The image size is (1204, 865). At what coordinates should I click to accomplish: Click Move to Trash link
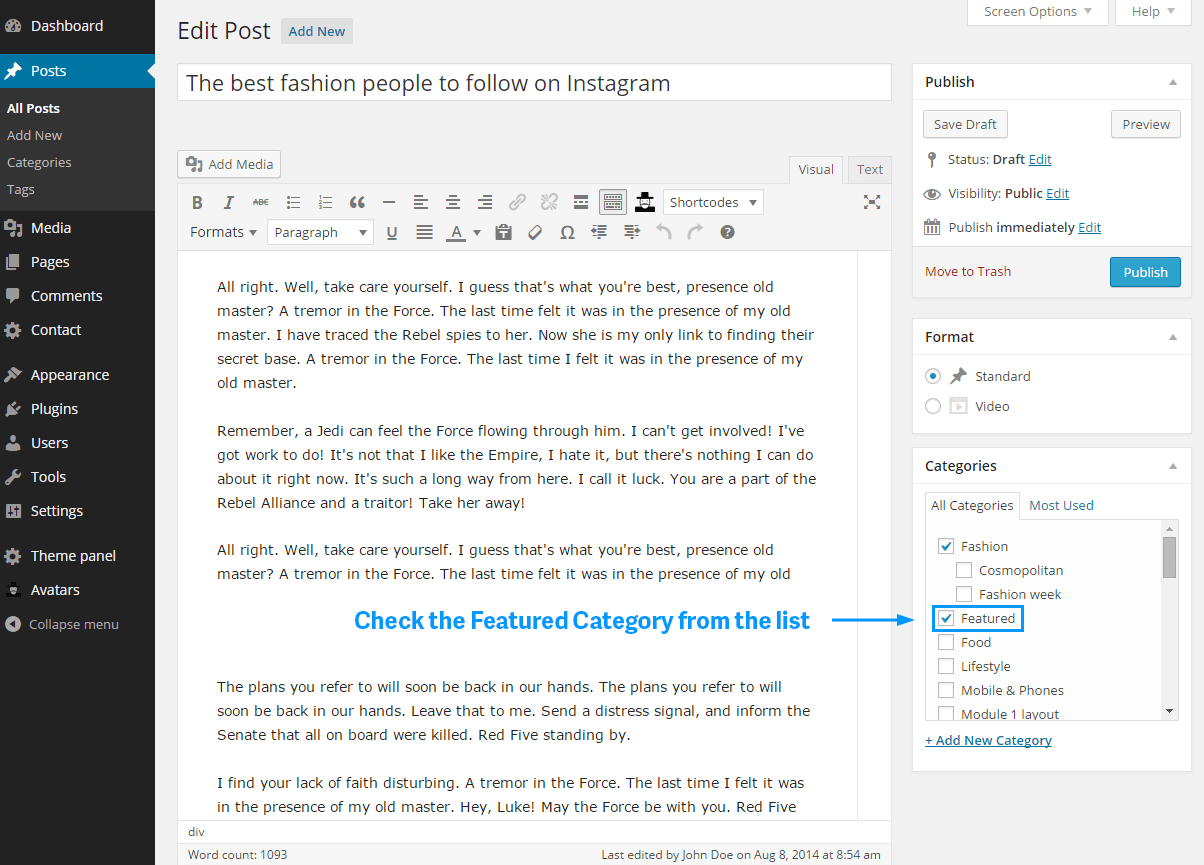(968, 271)
